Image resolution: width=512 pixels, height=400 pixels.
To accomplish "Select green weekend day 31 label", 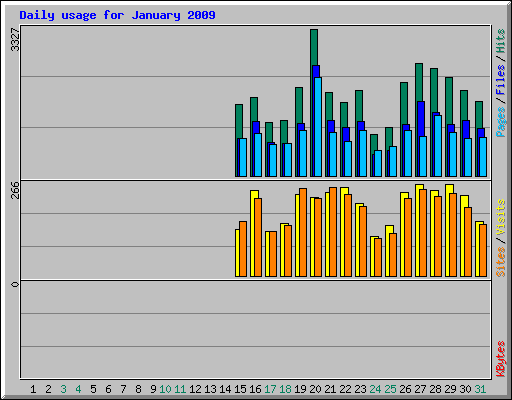I will click(480, 389).
